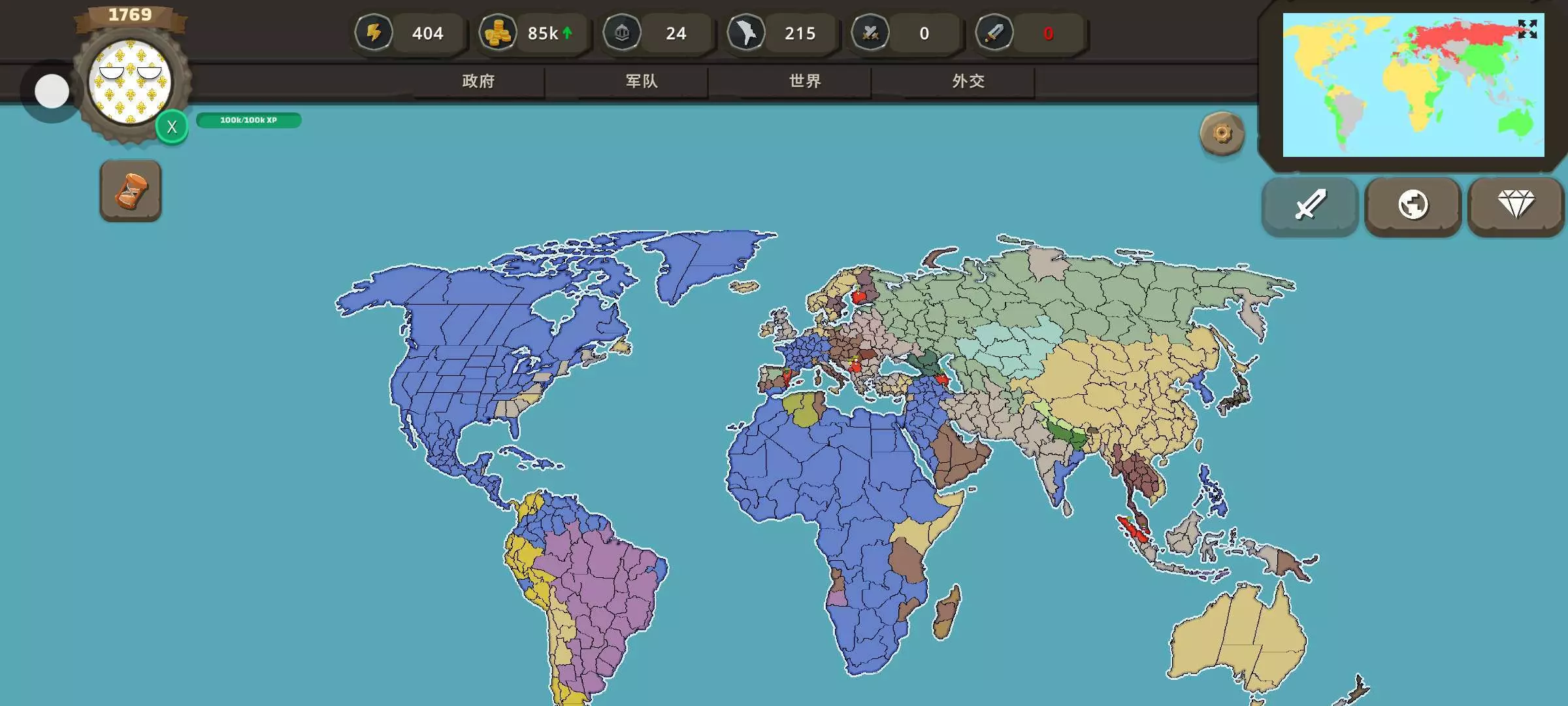Select the sword war map mode
1568x706 pixels.
tap(1310, 205)
